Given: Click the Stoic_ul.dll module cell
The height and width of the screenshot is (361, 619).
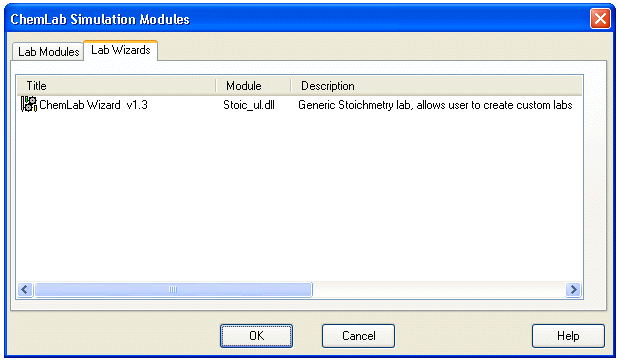Looking at the screenshot, I should tap(249, 105).
